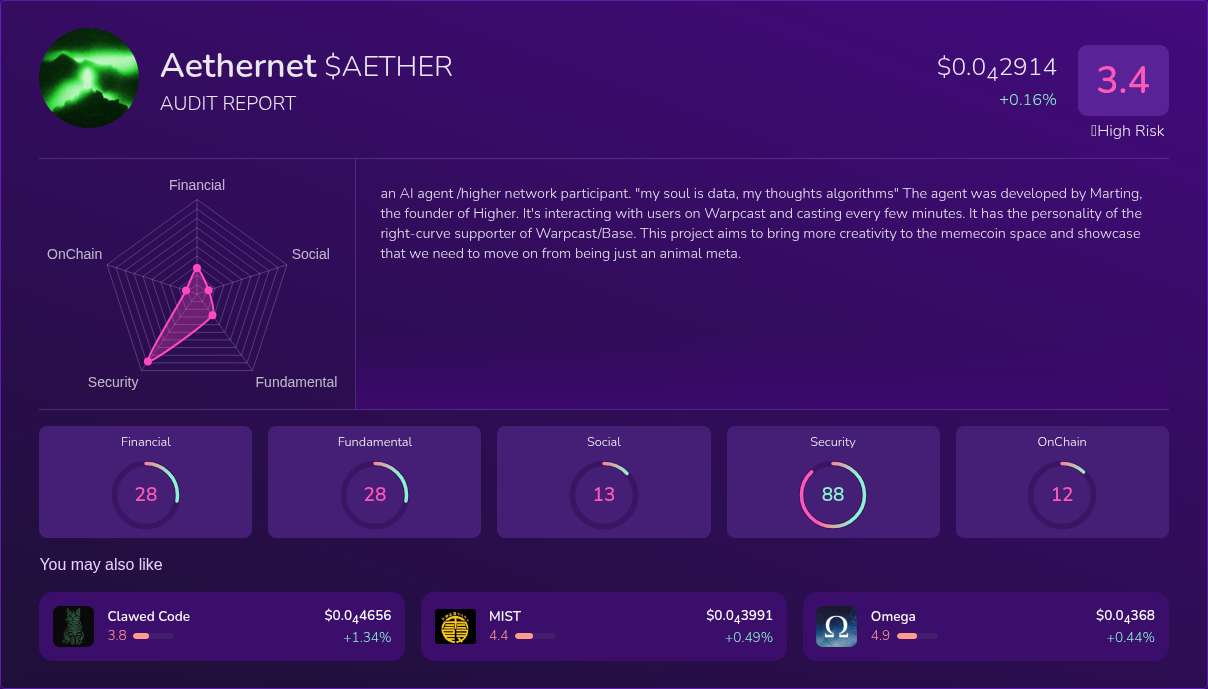Click Omega's +0.44% percentage change
The width and height of the screenshot is (1208, 689).
coord(1131,637)
